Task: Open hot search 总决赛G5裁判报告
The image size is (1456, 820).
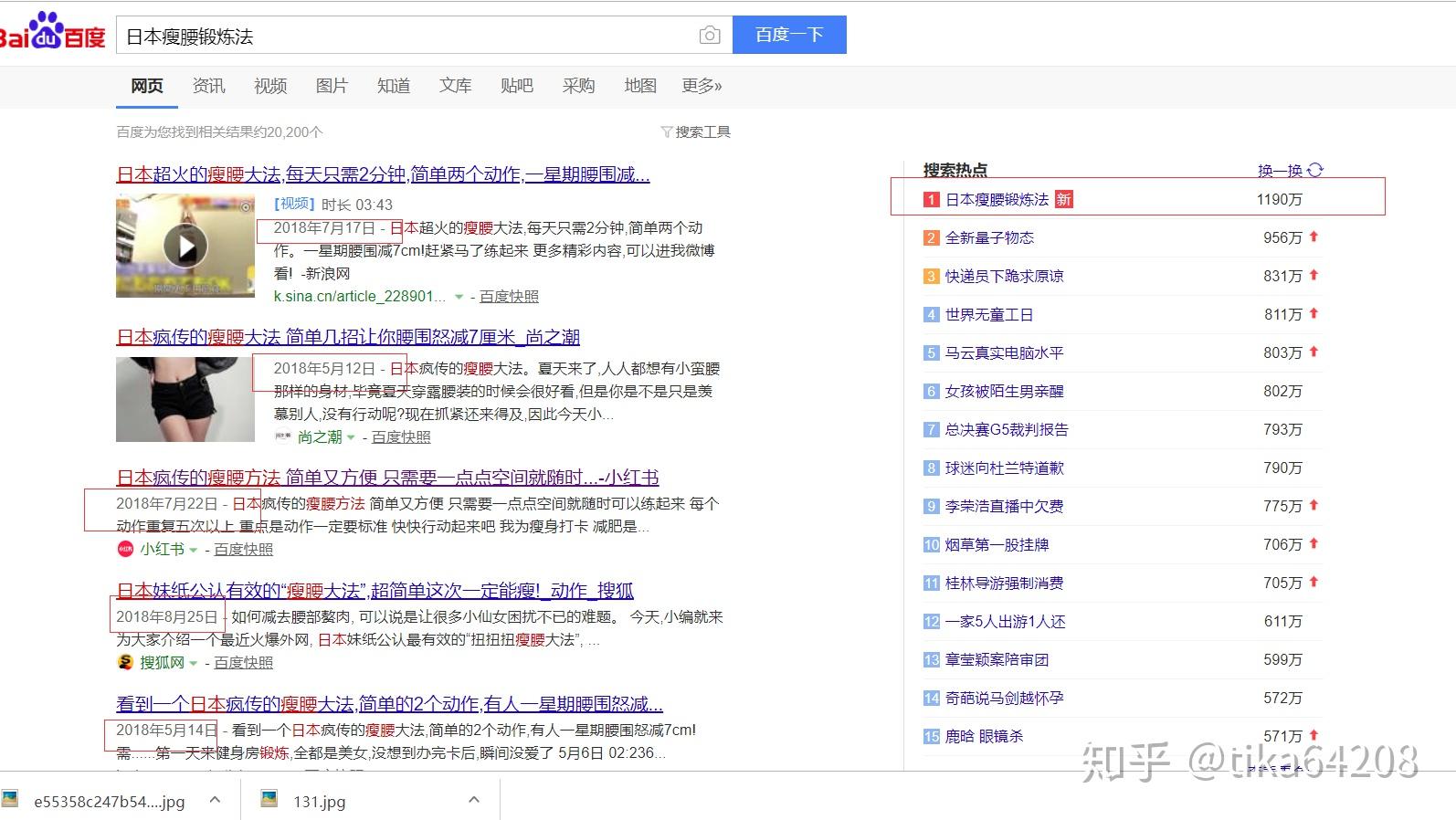Action: pos(1007,429)
